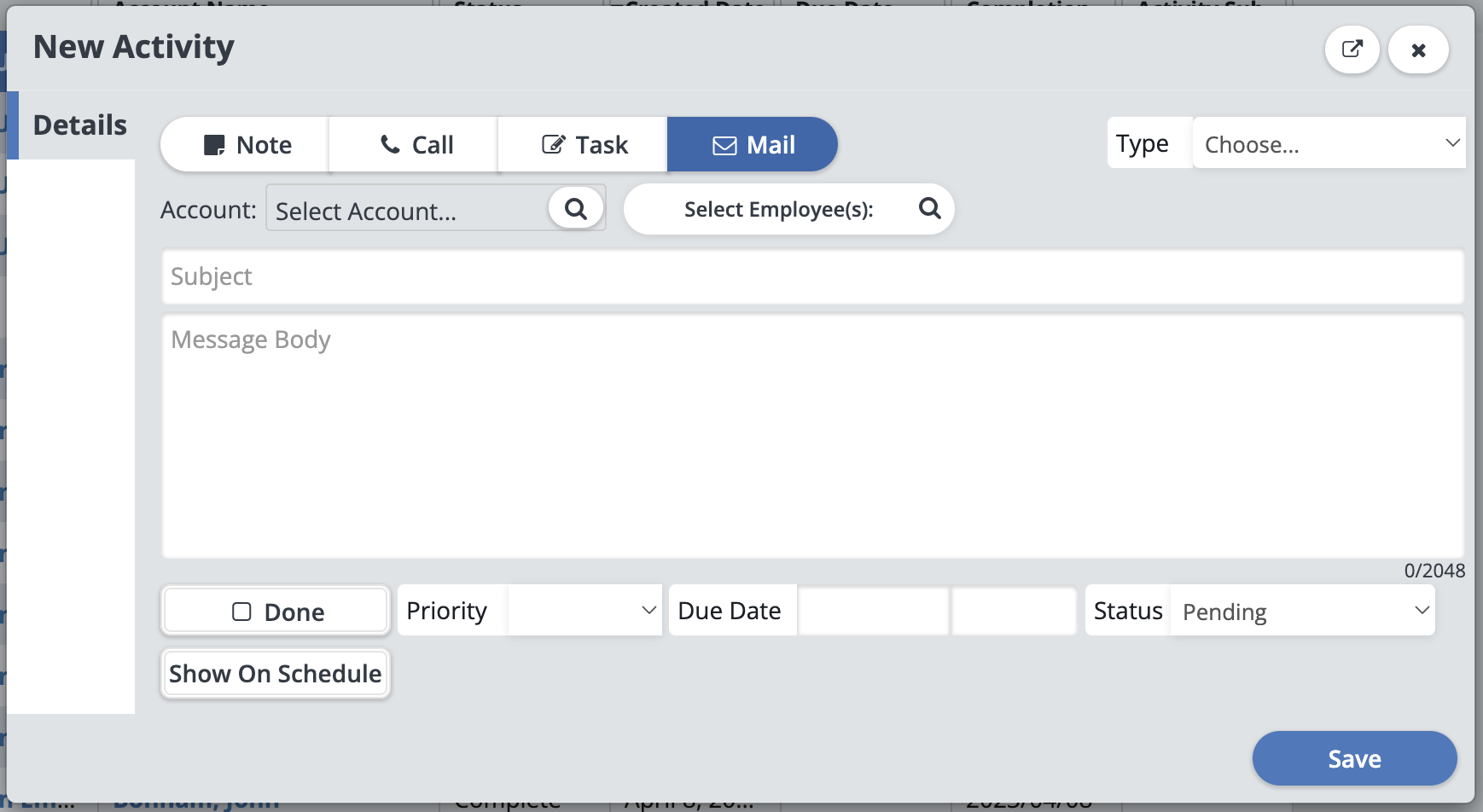1483x812 pixels.
Task: Click the pop-out external window icon
Action: (x=1352, y=49)
